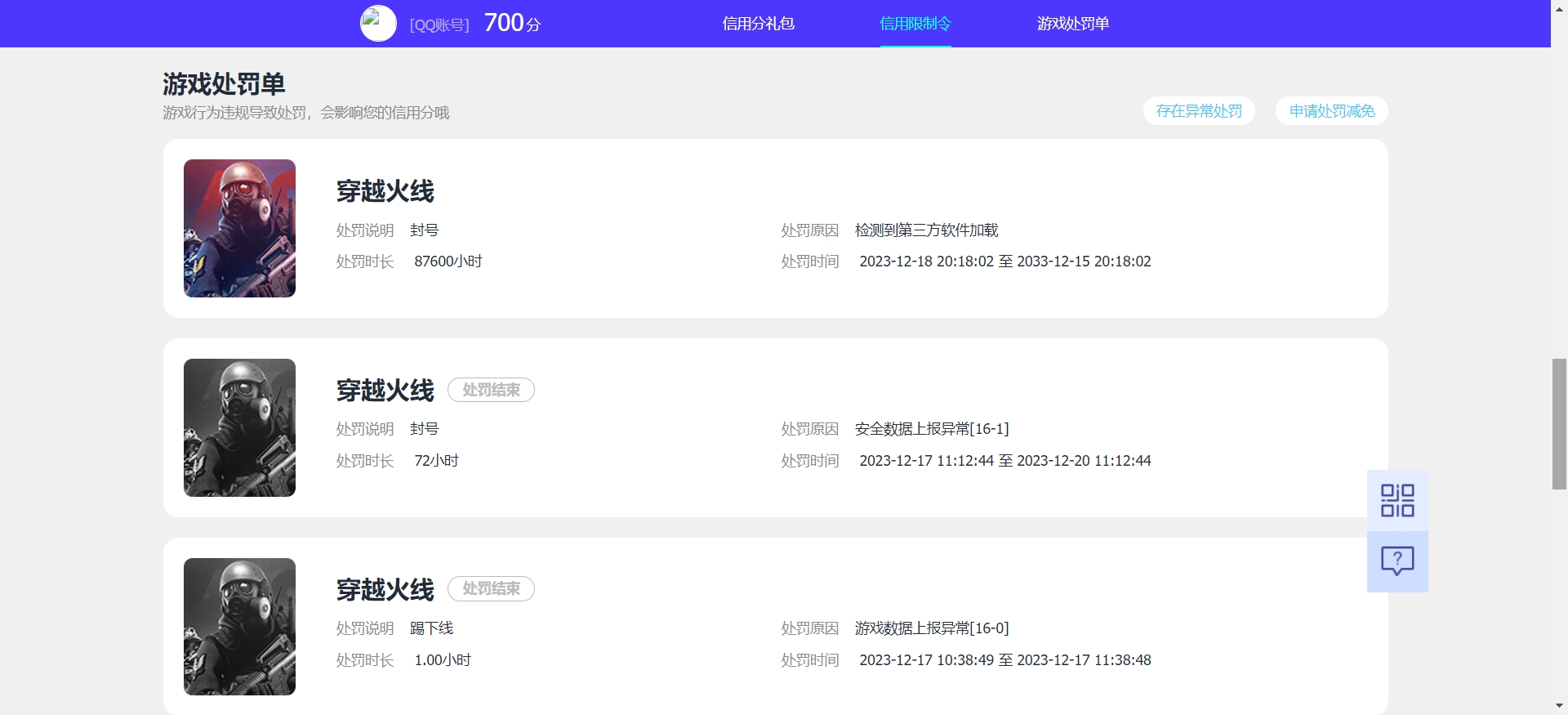Select the 穿越火线 title of the 72小时 ban

point(385,391)
